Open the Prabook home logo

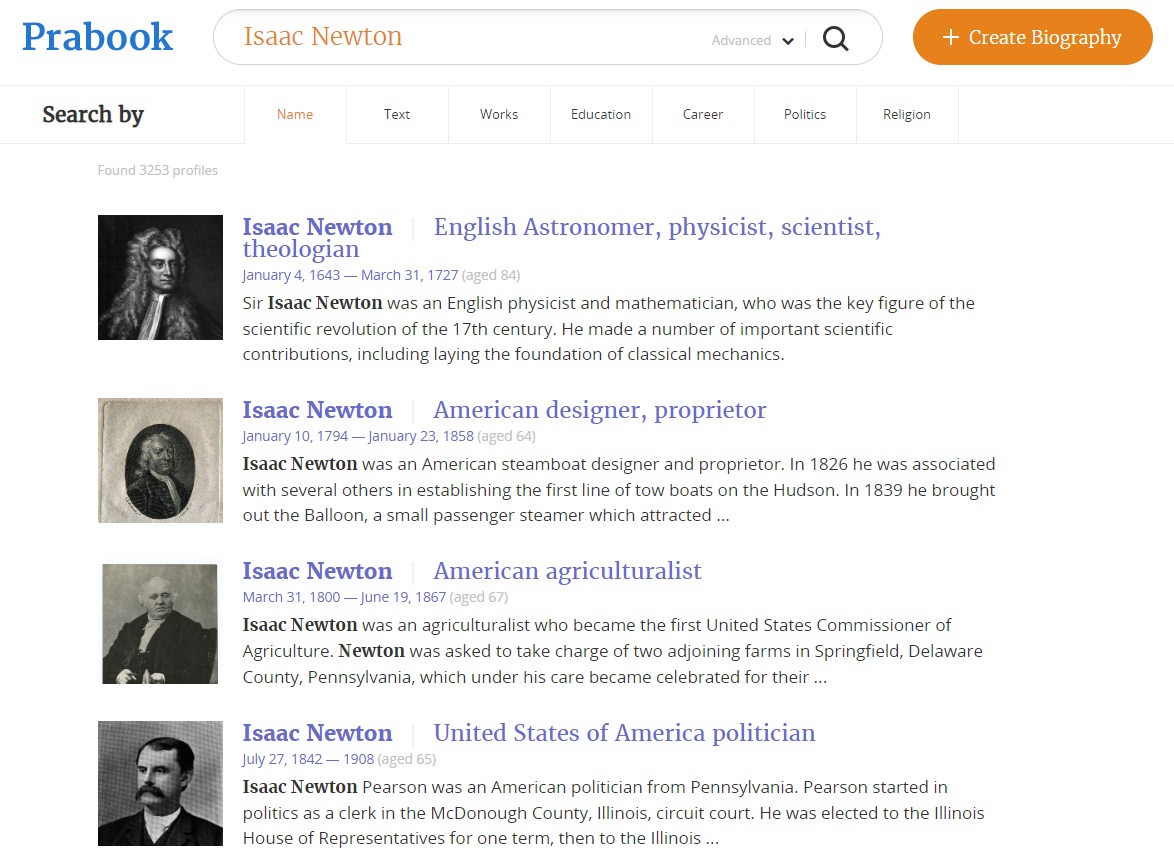97,37
